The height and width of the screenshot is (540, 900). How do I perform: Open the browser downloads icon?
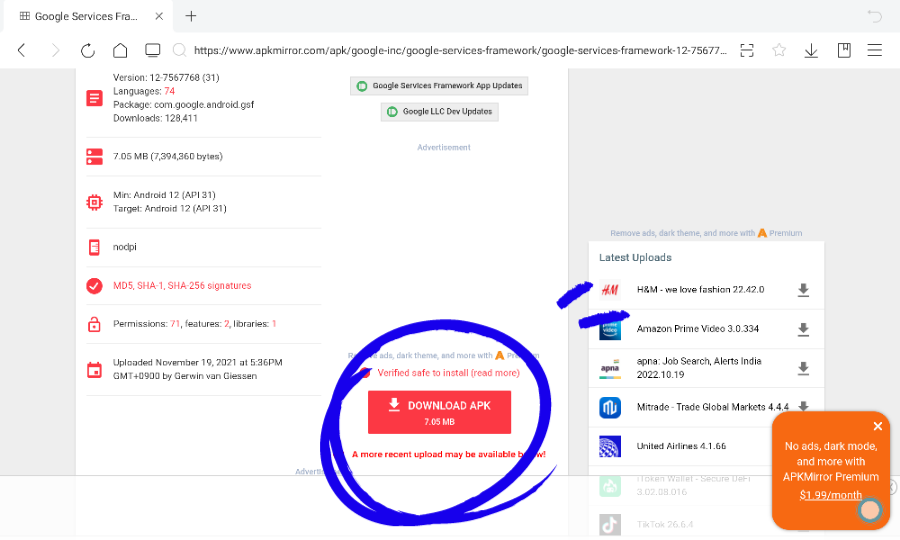point(811,50)
